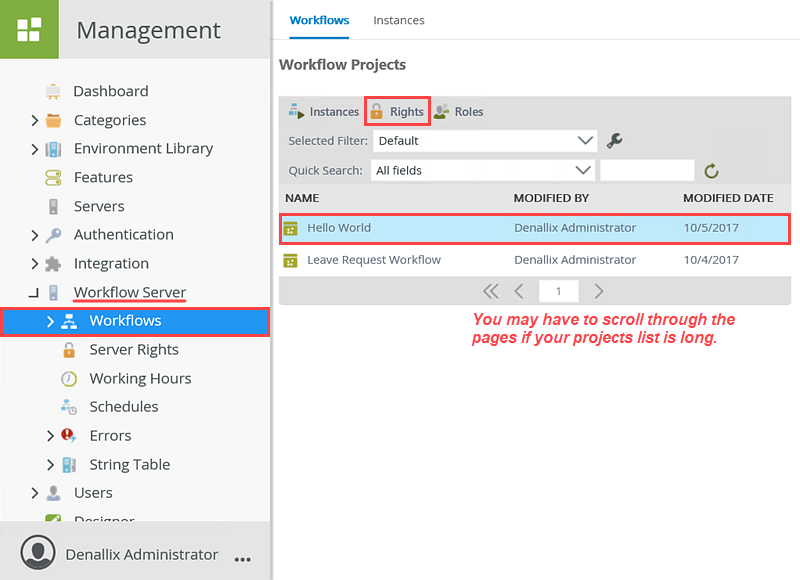Click the filter configuration wrench icon
This screenshot has height=580, width=800.
tap(614, 140)
